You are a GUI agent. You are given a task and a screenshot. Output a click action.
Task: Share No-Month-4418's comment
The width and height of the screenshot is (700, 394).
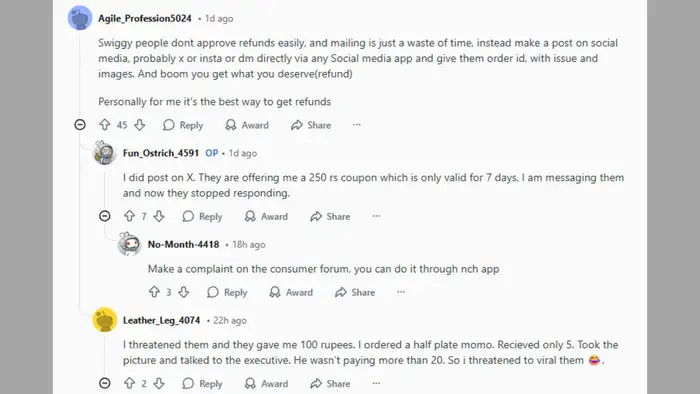click(x=355, y=292)
